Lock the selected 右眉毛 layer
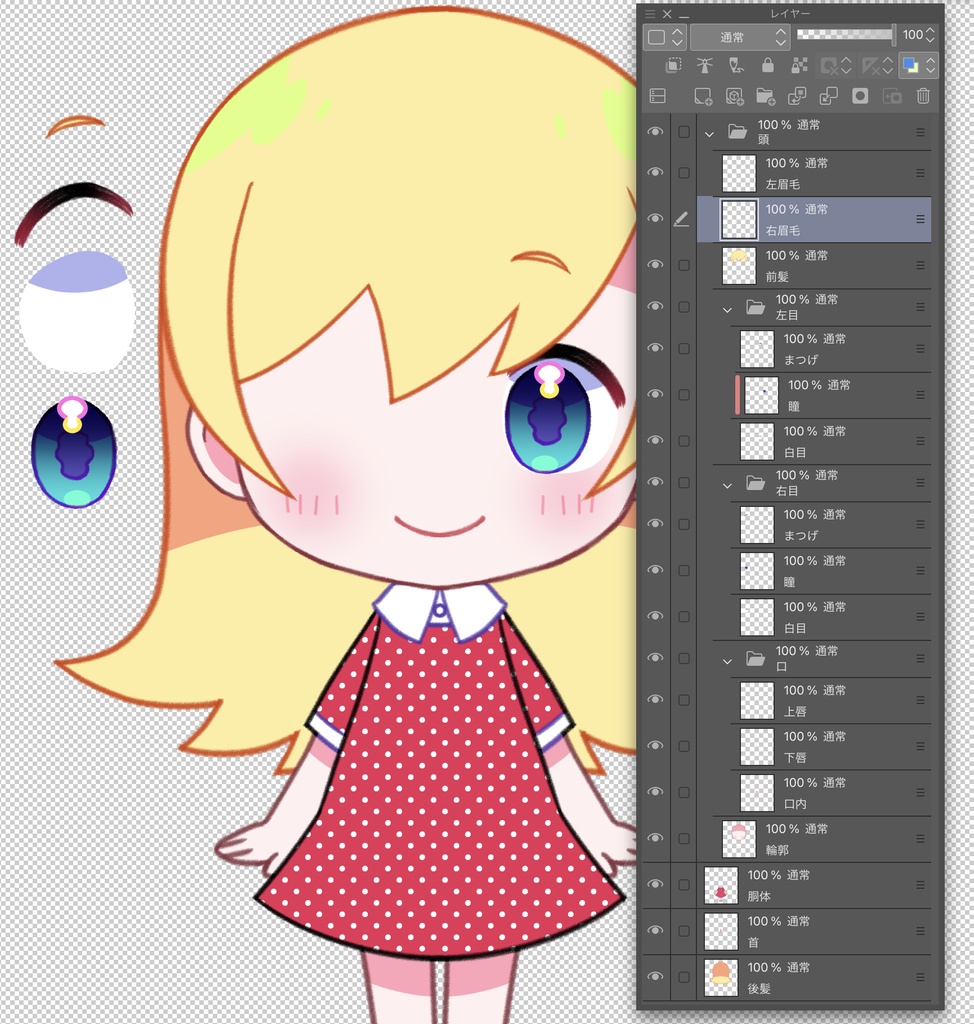974x1024 pixels. tap(768, 65)
